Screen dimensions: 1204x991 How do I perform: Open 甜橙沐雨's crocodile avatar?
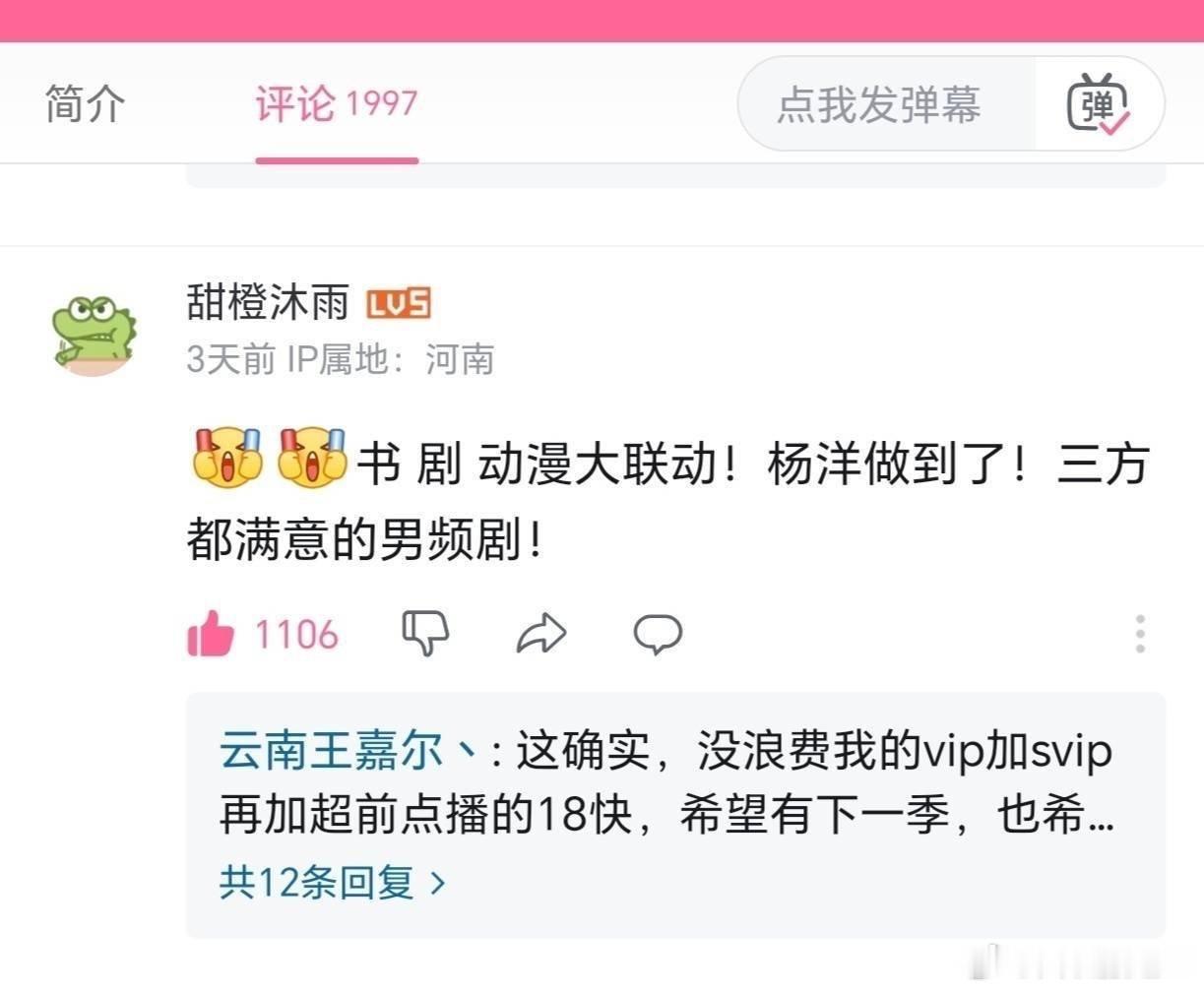(95, 334)
